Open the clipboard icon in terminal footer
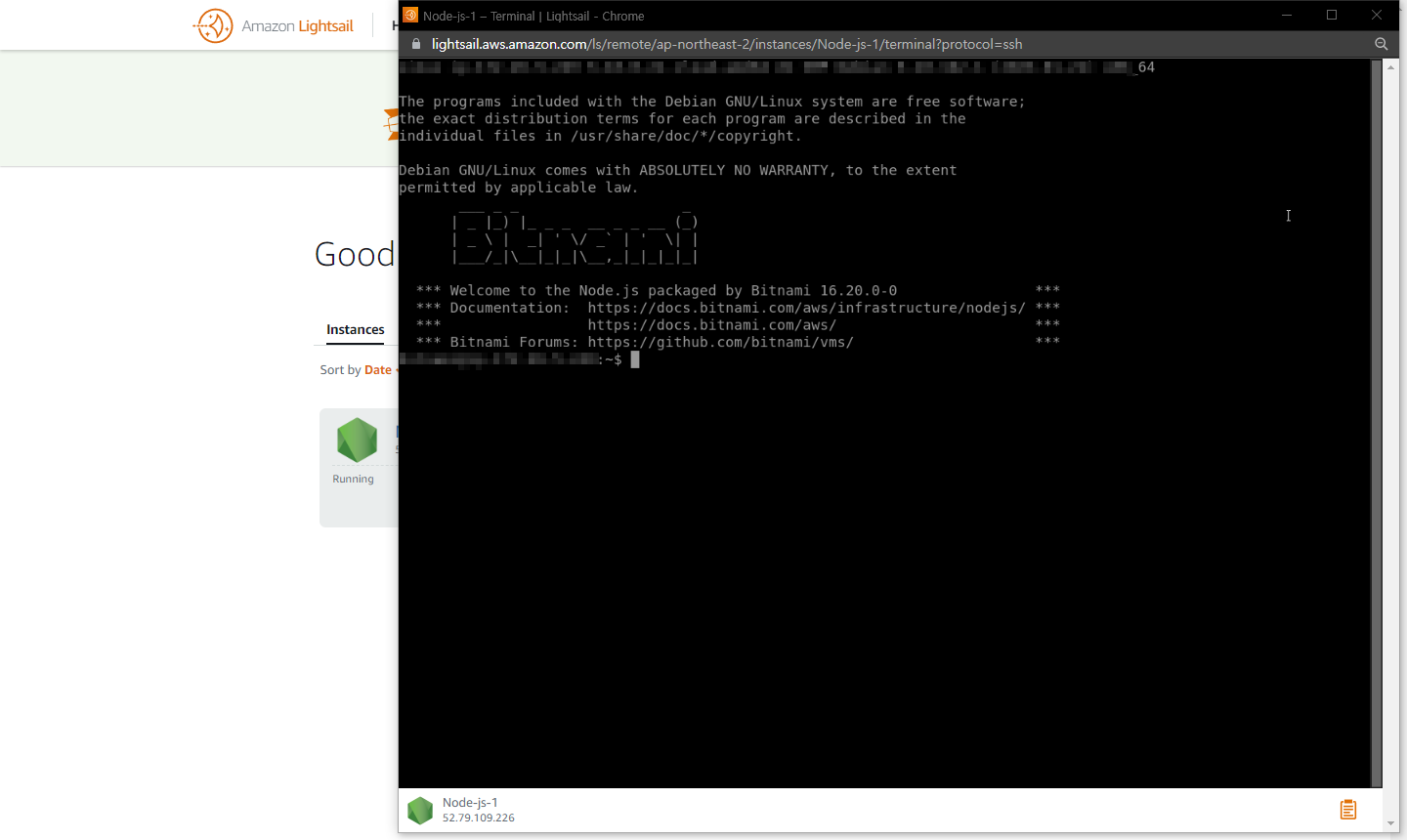Screen dimensions: 1407x840 click(x=1348, y=810)
